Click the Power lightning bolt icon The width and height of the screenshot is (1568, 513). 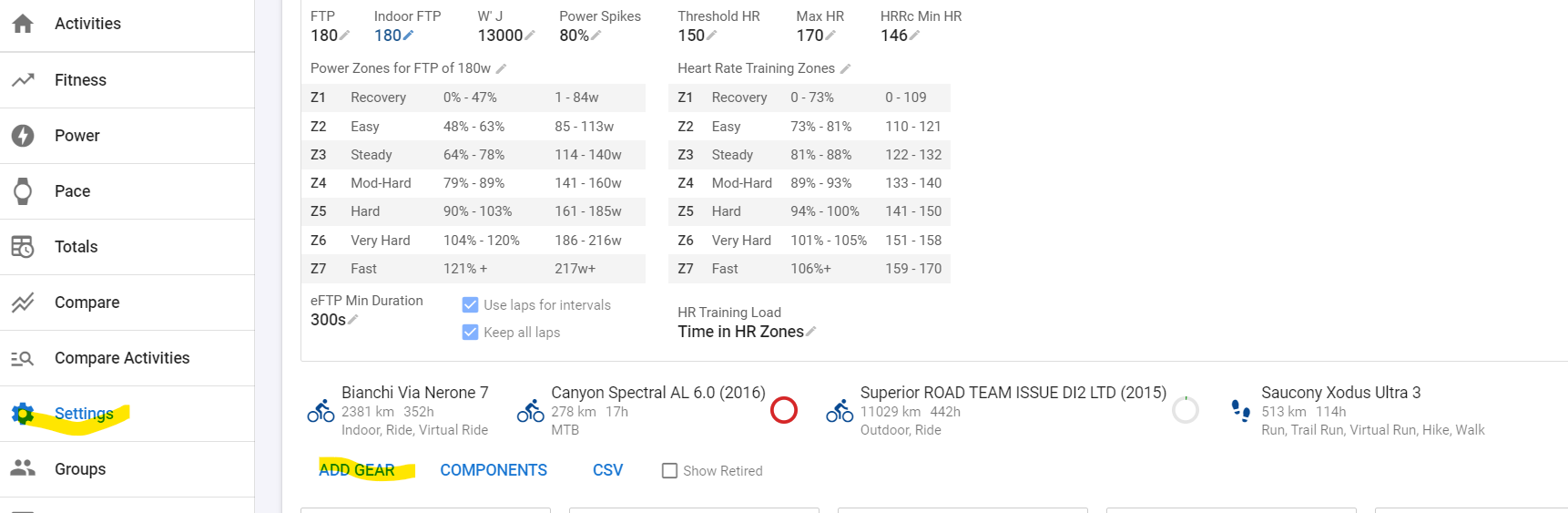(23, 136)
